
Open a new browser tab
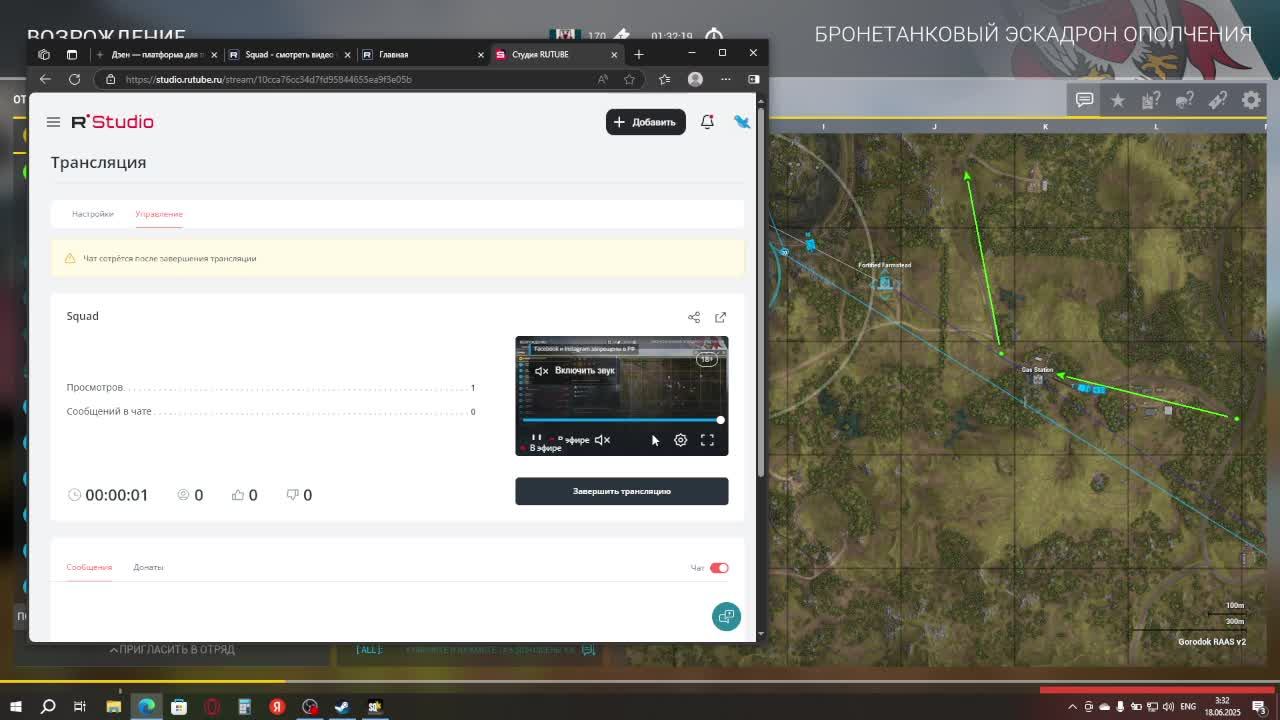tap(639, 54)
